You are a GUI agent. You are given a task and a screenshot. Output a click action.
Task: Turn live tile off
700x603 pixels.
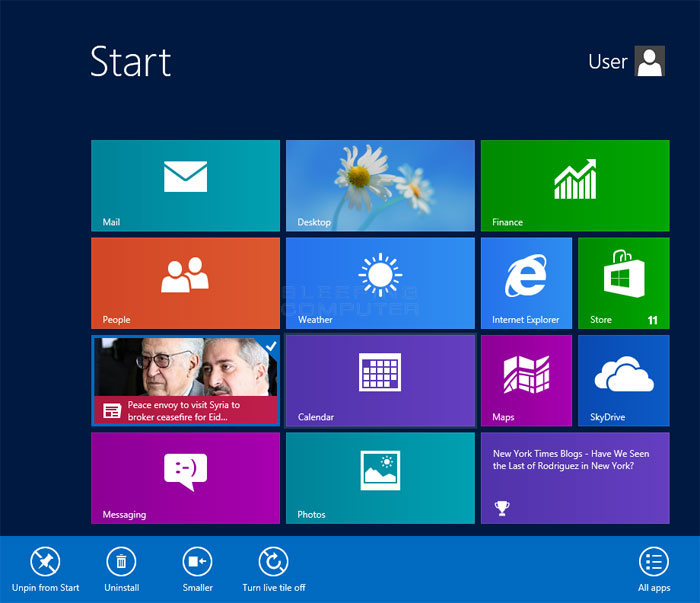274,570
